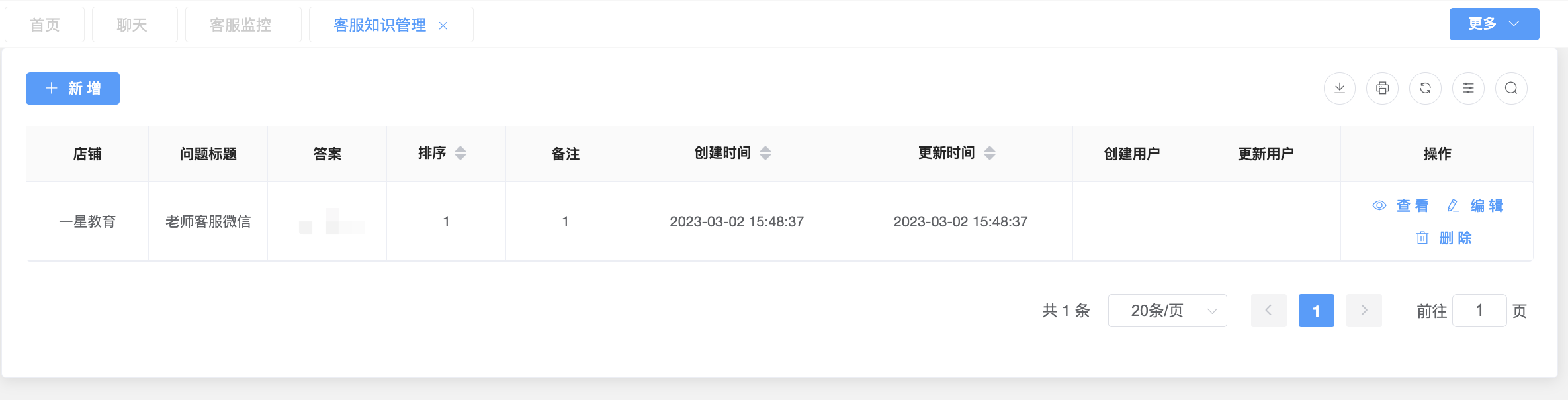Screen dimensions: 1568x400
Task: Click the download export icon
Action: coord(1339,88)
